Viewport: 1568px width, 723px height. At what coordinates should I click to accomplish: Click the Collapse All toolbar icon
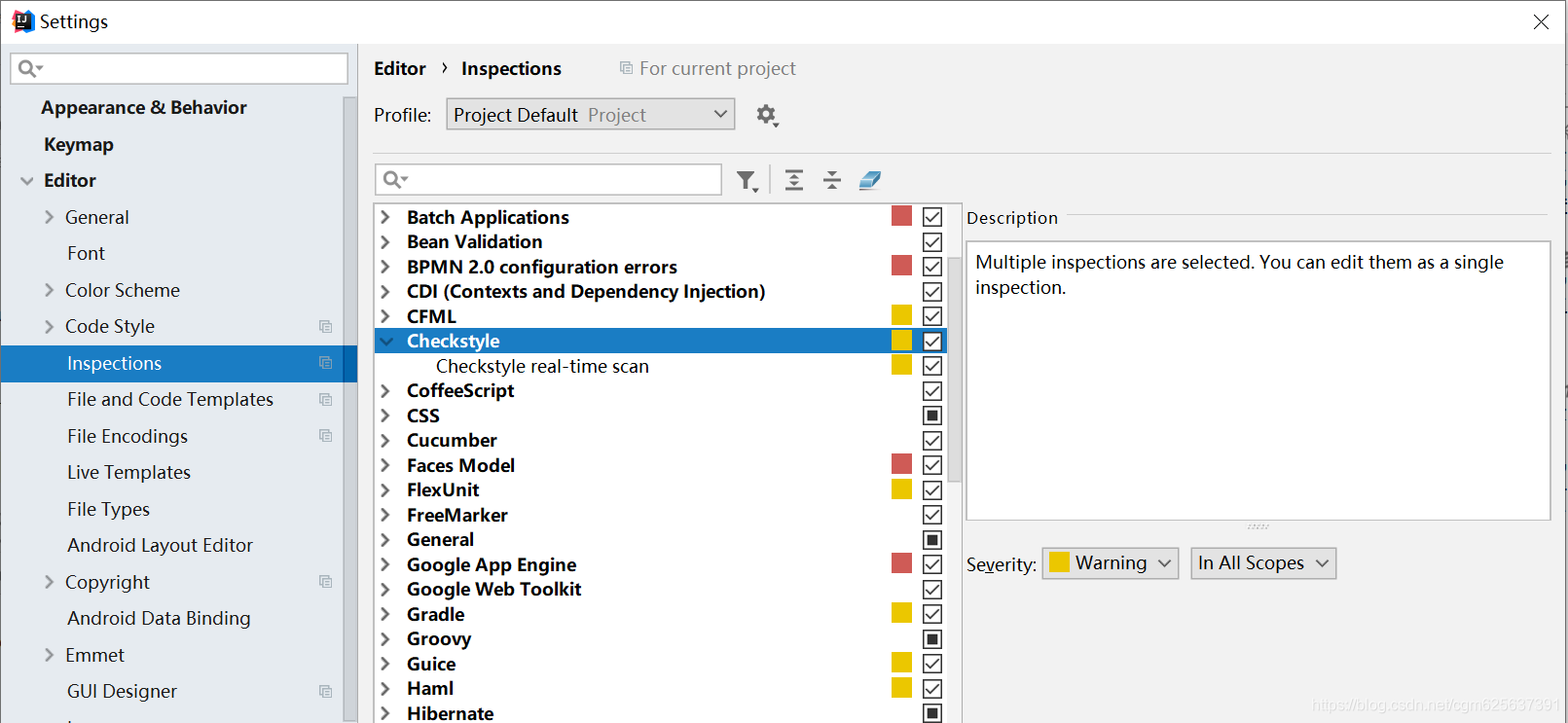pyautogui.click(x=832, y=180)
